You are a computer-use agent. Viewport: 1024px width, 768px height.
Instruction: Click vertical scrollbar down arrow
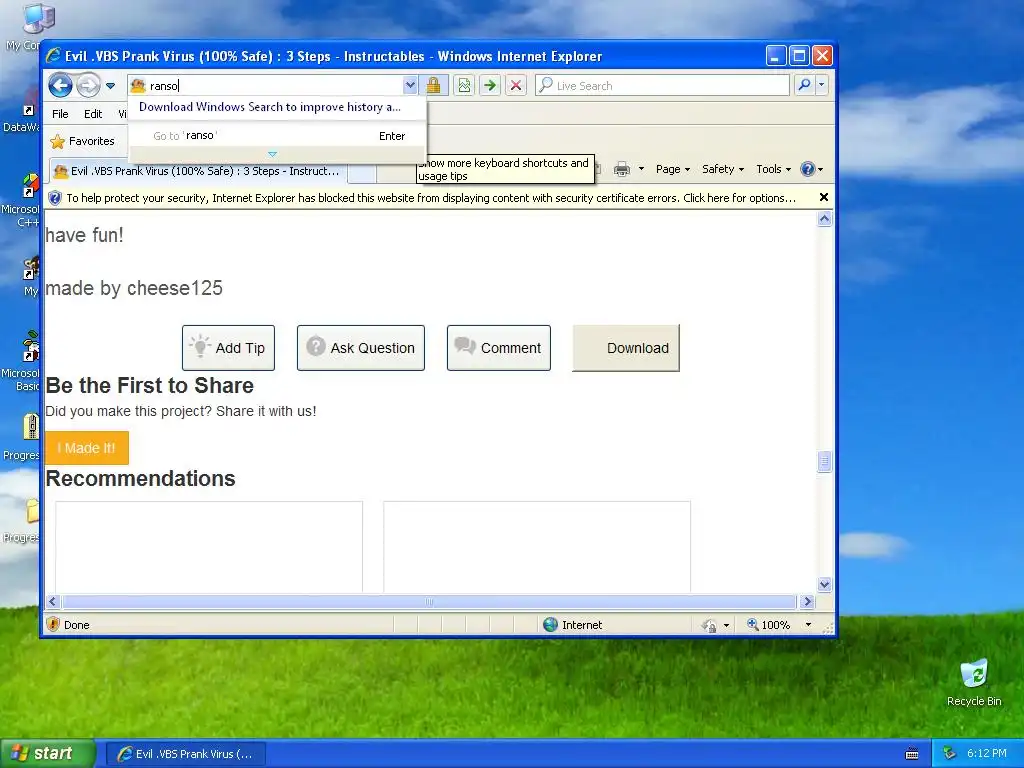(x=824, y=584)
